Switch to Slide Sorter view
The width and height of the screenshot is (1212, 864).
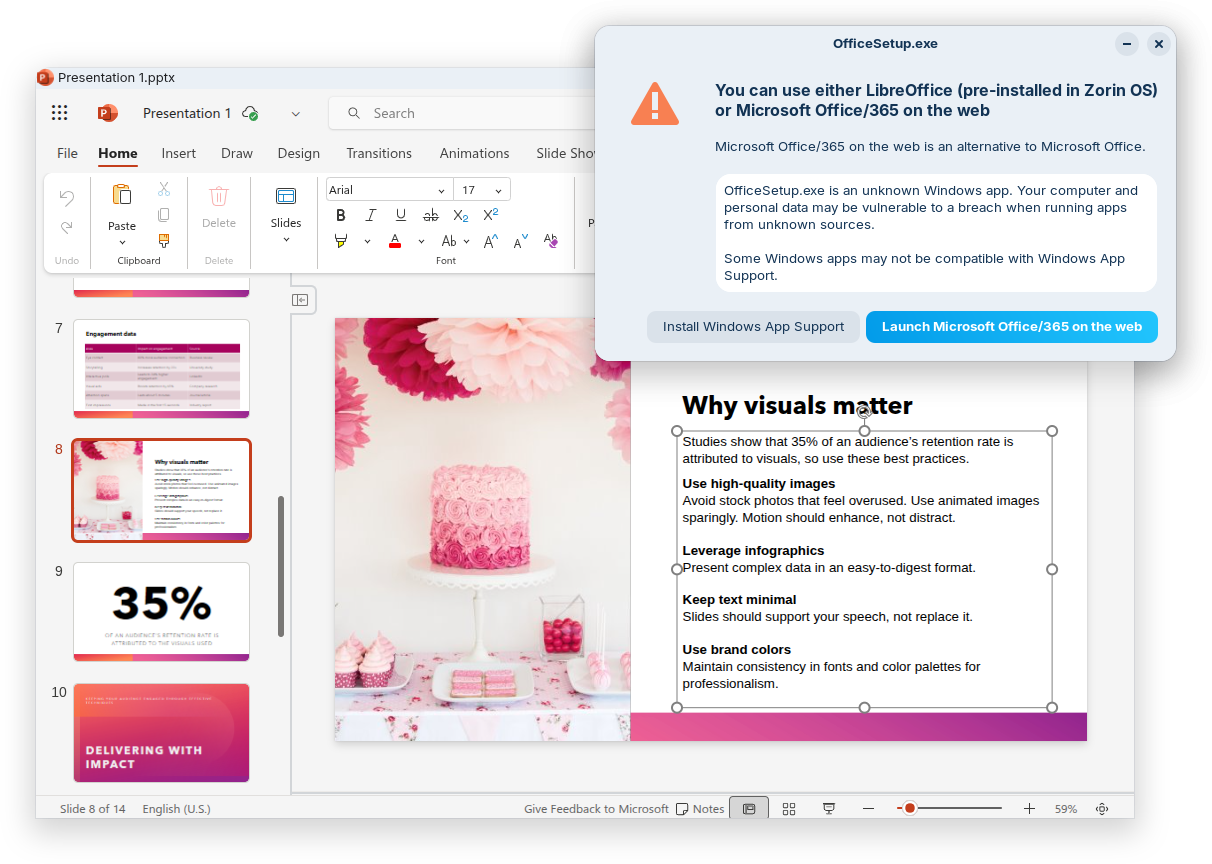(x=788, y=808)
